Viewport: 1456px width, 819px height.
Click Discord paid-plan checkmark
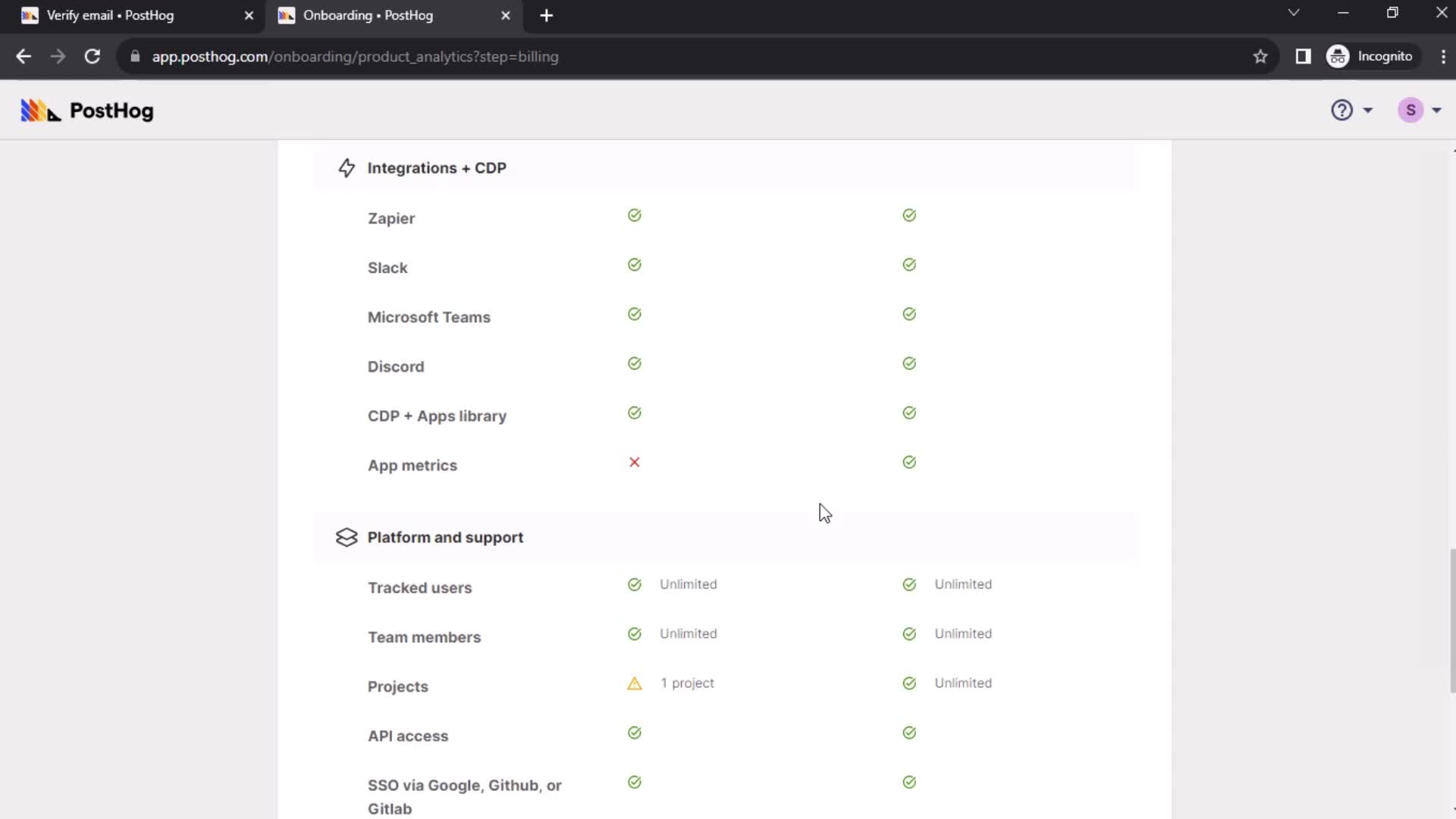909,363
